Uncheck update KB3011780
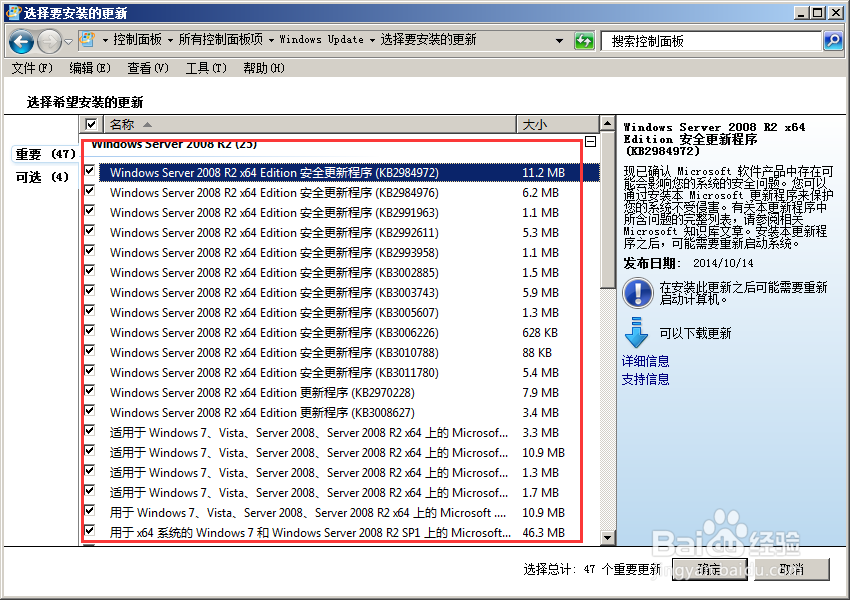The height and width of the screenshot is (600, 850). point(90,371)
